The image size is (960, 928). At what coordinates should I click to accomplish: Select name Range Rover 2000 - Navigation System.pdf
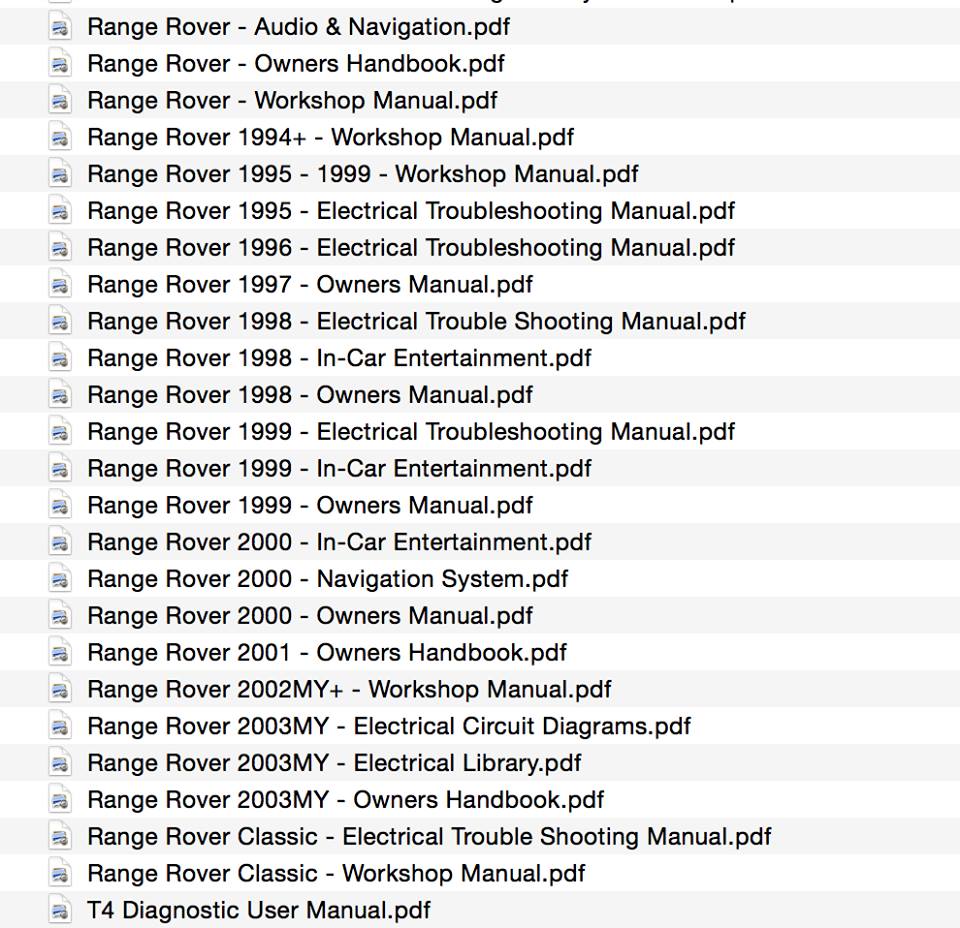(x=328, y=579)
